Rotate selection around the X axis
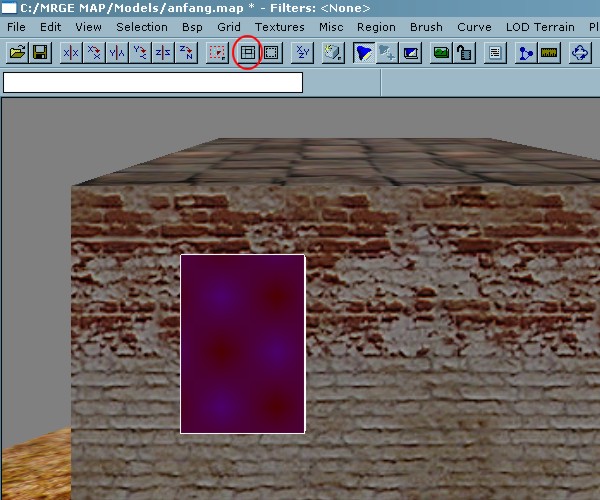600x500 pixels. point(94,52)
